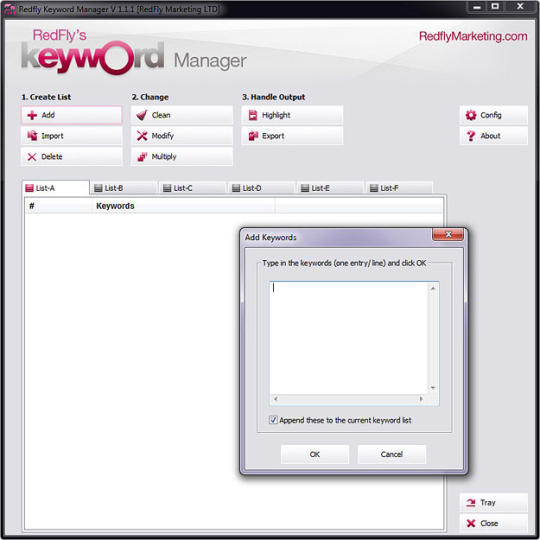Image resolution: width=540 pixels, height=540 pixels.
Task: Click the Clean checkmark icon
Action: (142, 115)
